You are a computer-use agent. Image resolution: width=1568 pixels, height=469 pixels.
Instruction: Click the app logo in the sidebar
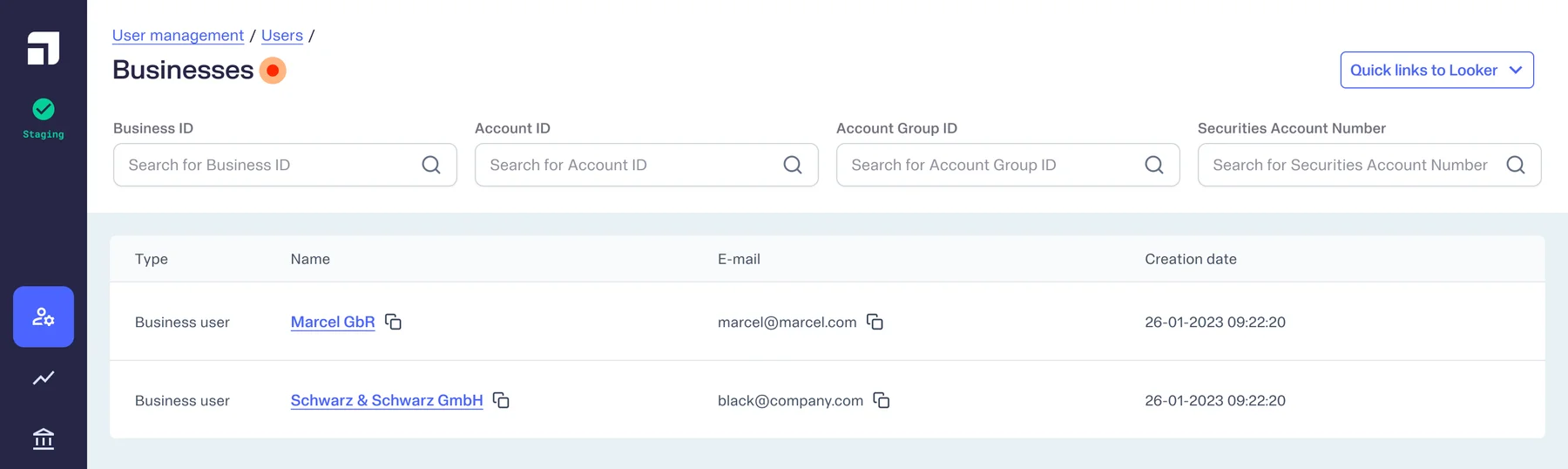point(44,48)
